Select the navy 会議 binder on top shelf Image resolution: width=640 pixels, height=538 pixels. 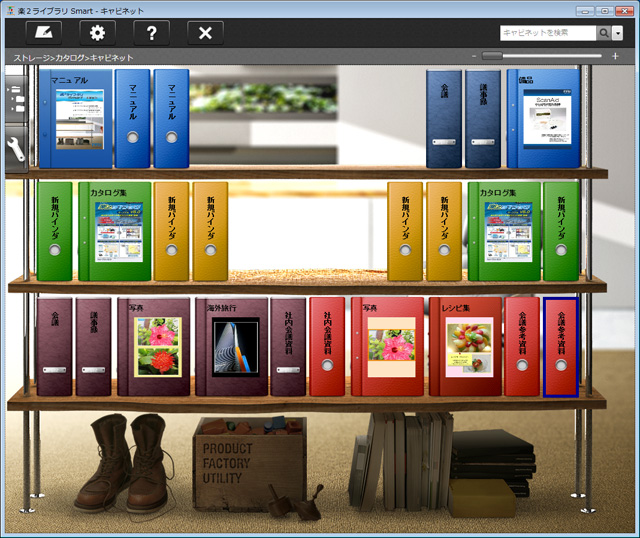click(444, 118)
